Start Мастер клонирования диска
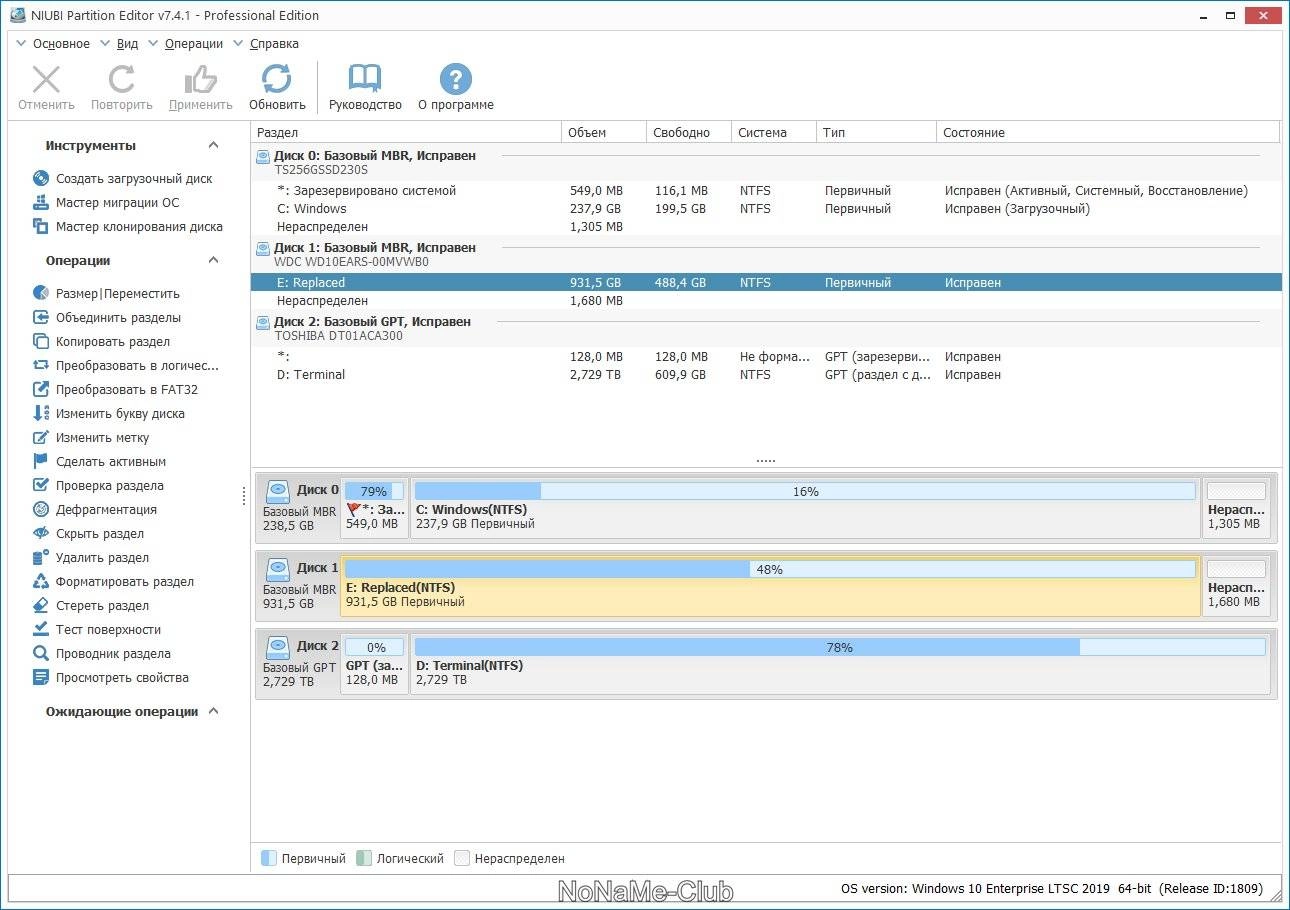Viewport: 1290px width, 910px height. [128, 227]
